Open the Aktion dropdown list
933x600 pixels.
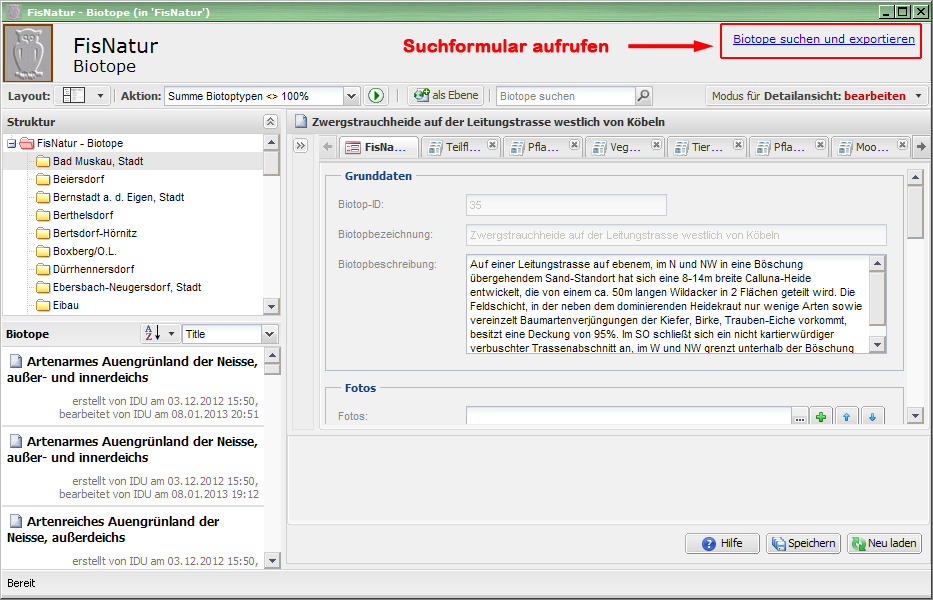coord(351,96)
